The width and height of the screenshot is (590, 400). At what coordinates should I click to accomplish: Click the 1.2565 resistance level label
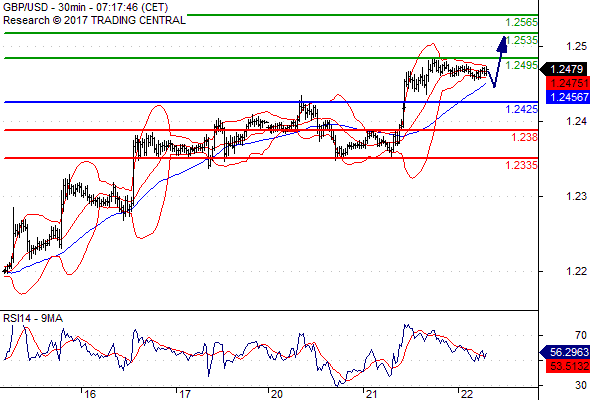point(521,22)
